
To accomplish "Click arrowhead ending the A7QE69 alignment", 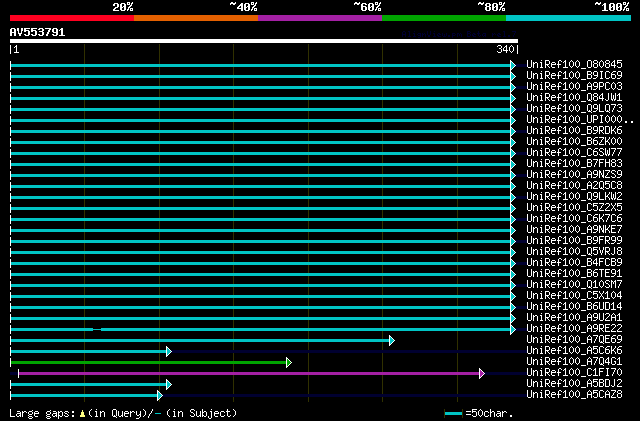I will (391, 340).
